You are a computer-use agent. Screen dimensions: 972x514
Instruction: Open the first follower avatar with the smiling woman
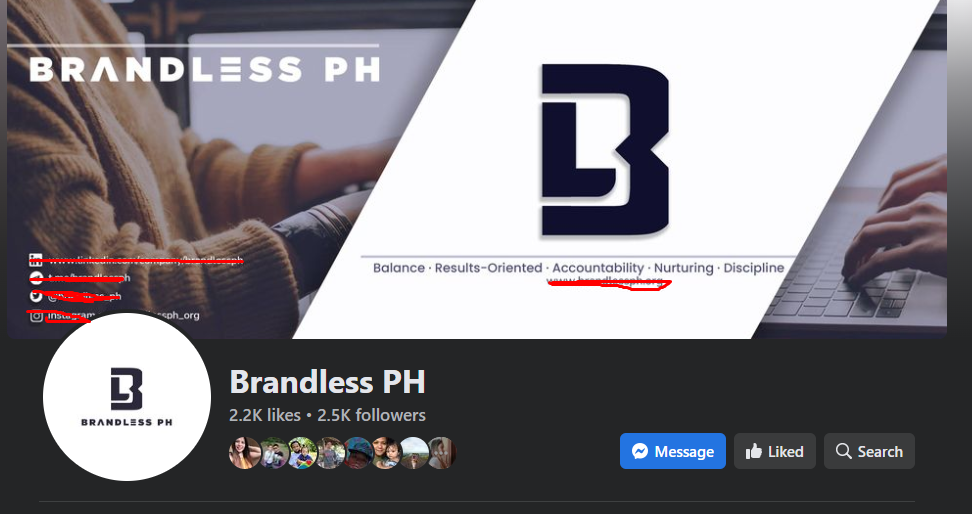(x=244, y=453)
